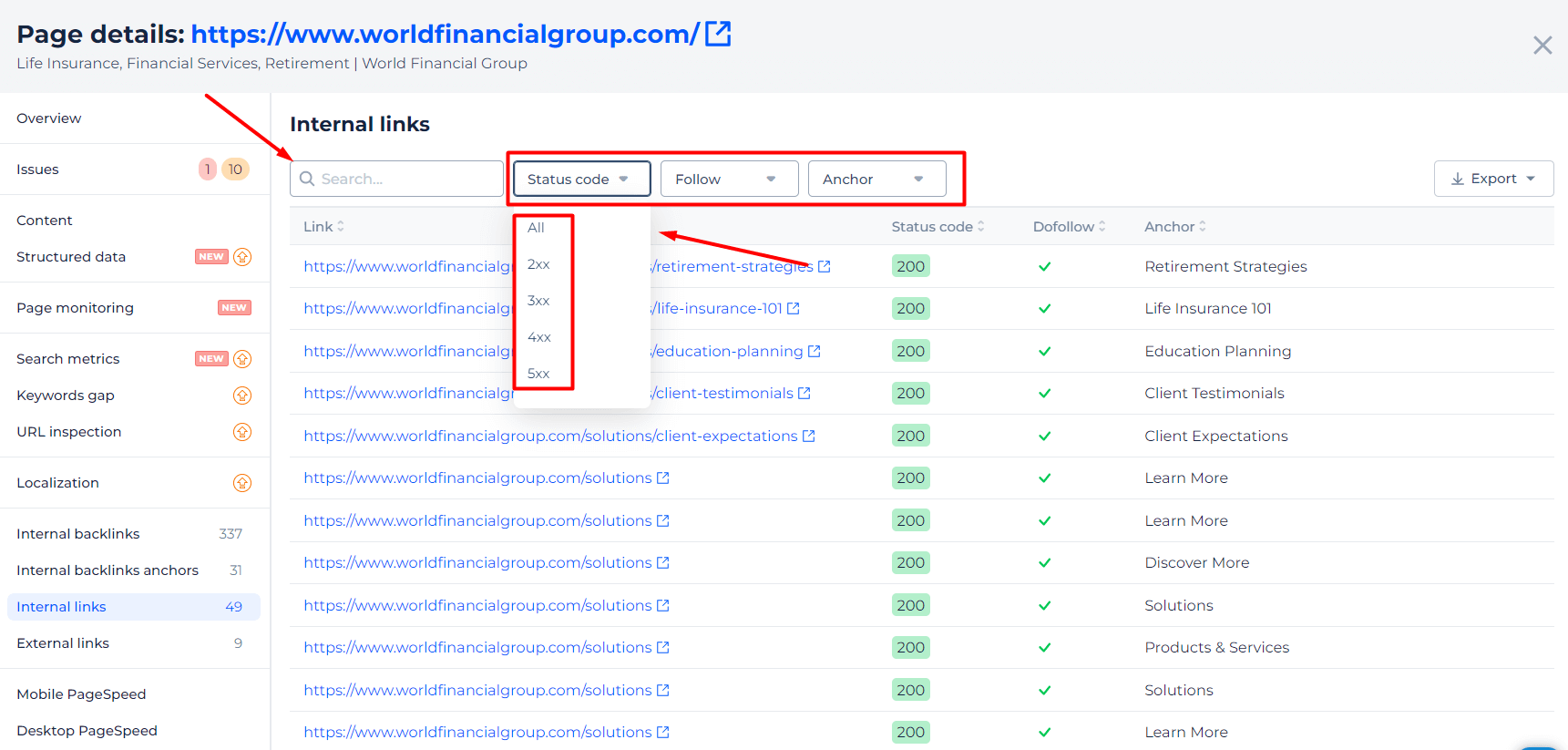
Task: Click the dofollow checkmark for Retirement Strategies row
Action: click(x=1045, y=266)
